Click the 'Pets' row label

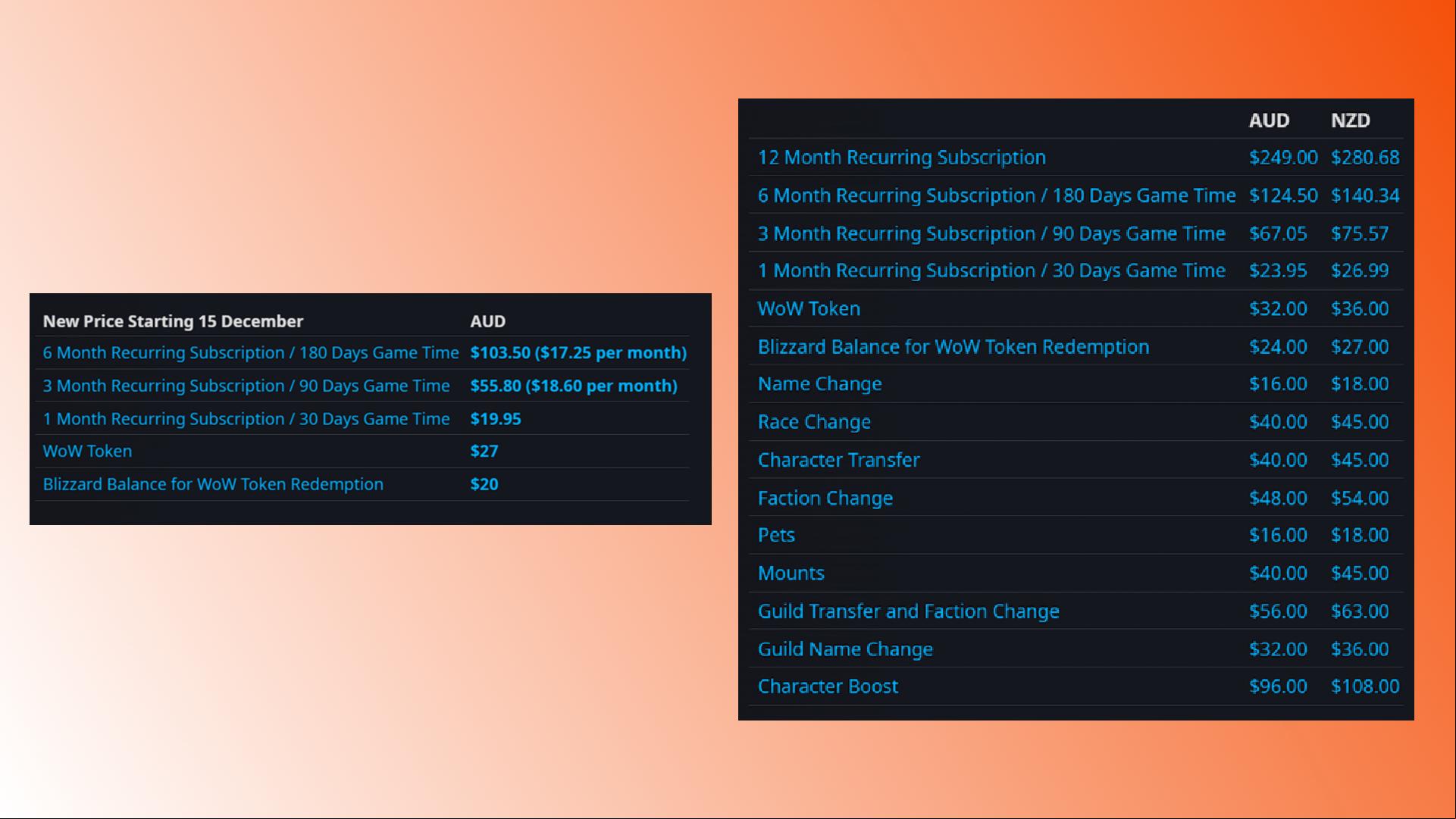tap(776, 535)
